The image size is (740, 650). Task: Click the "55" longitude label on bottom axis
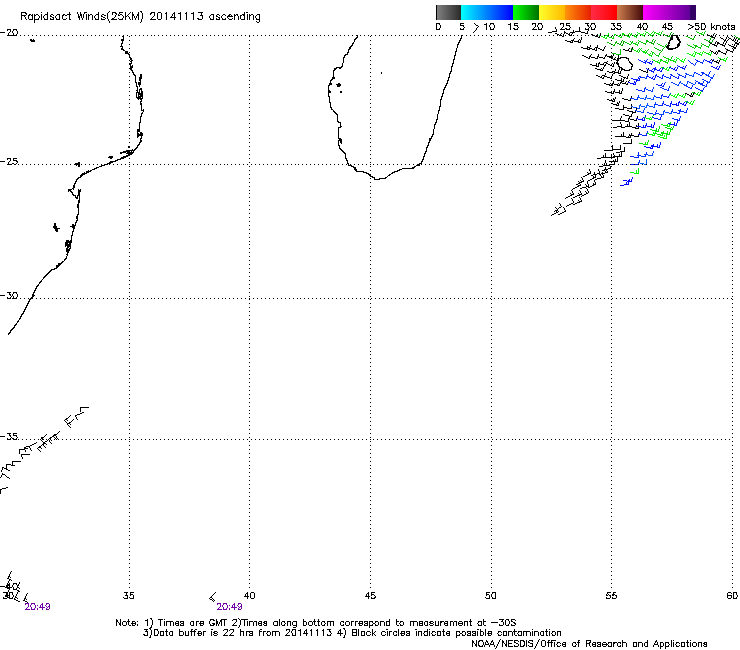[x=611, y=596]
